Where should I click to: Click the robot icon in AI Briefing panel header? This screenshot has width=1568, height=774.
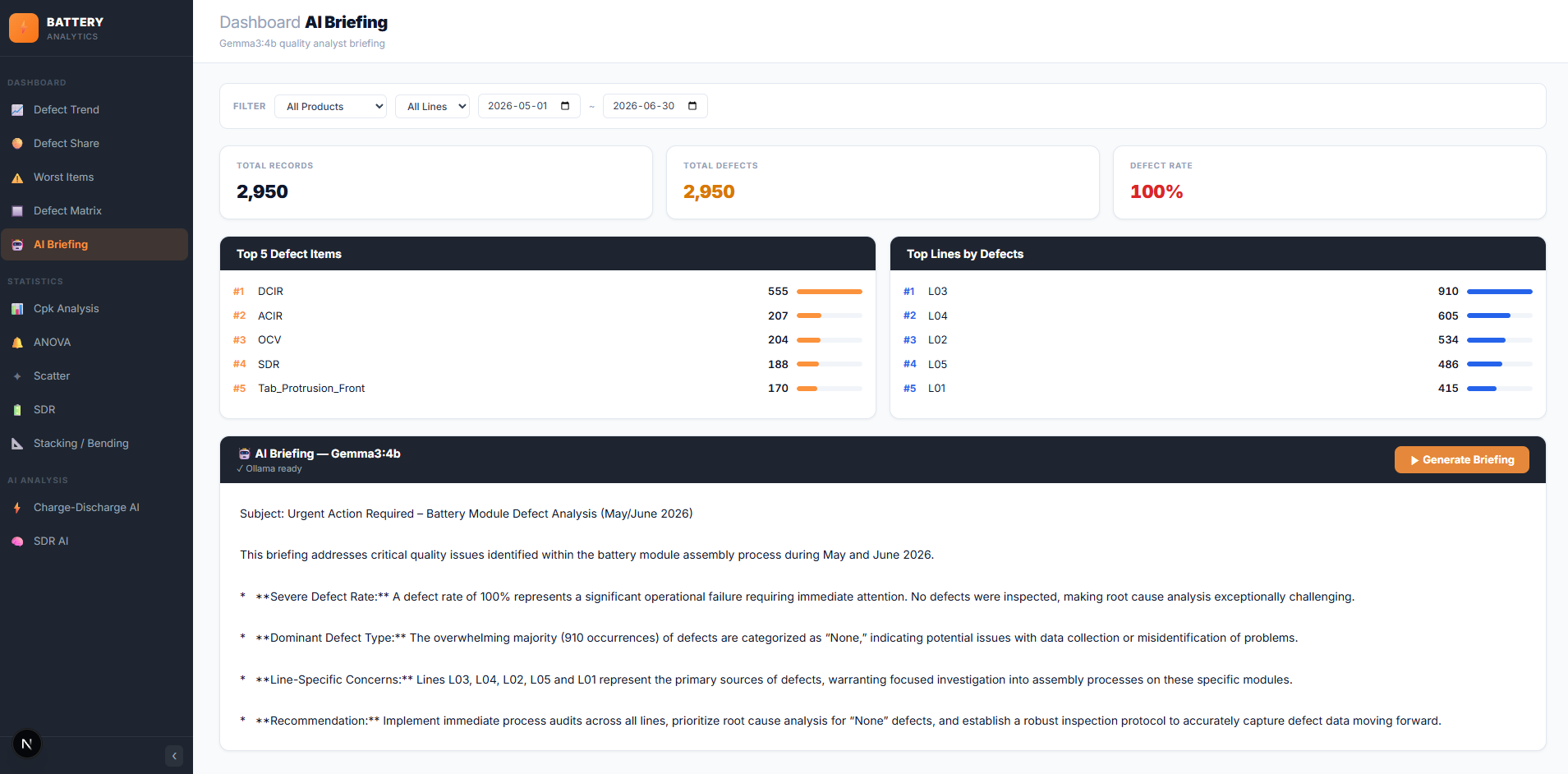pos(244,454)
